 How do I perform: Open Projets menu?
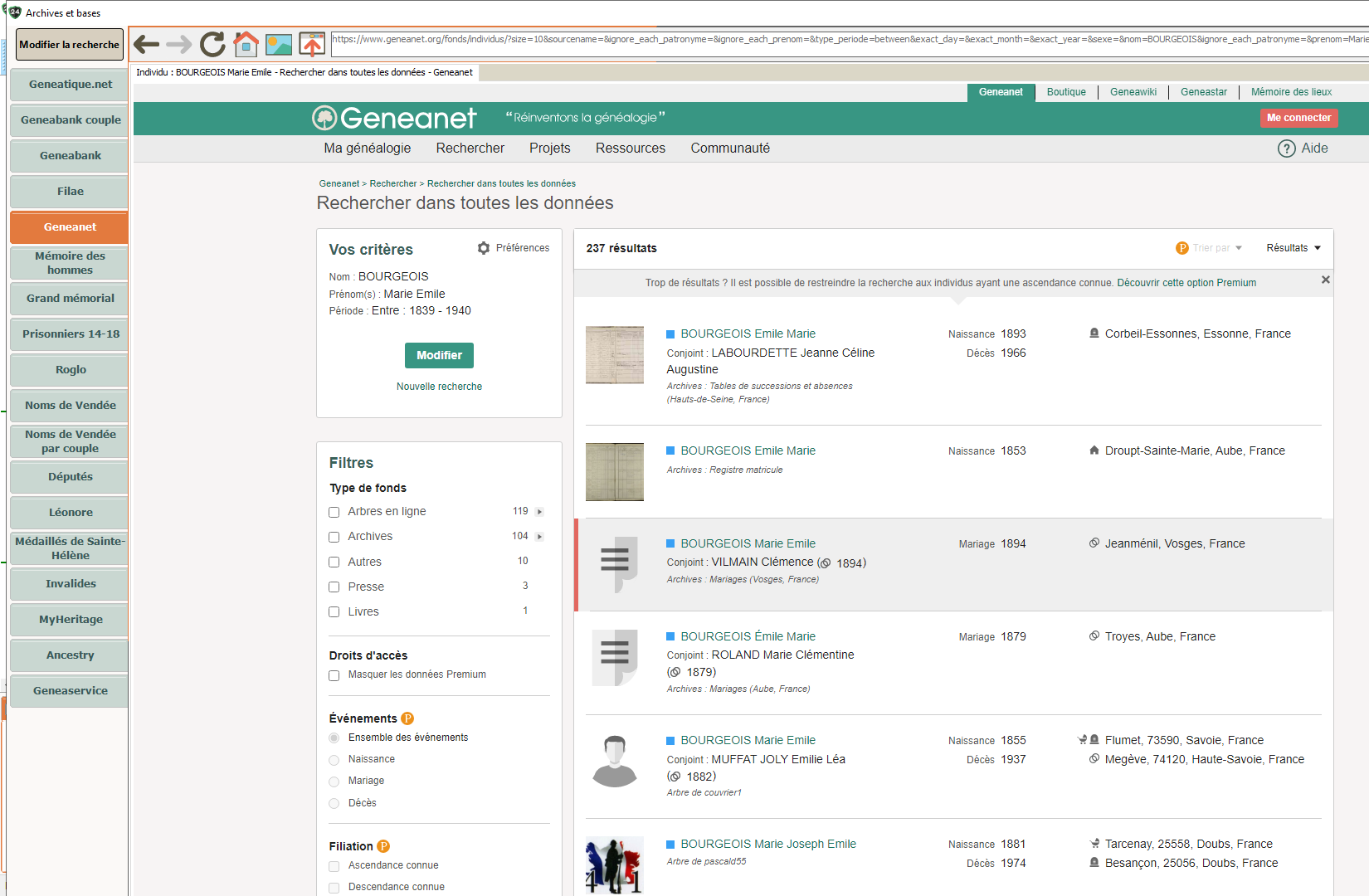[550, 149]
